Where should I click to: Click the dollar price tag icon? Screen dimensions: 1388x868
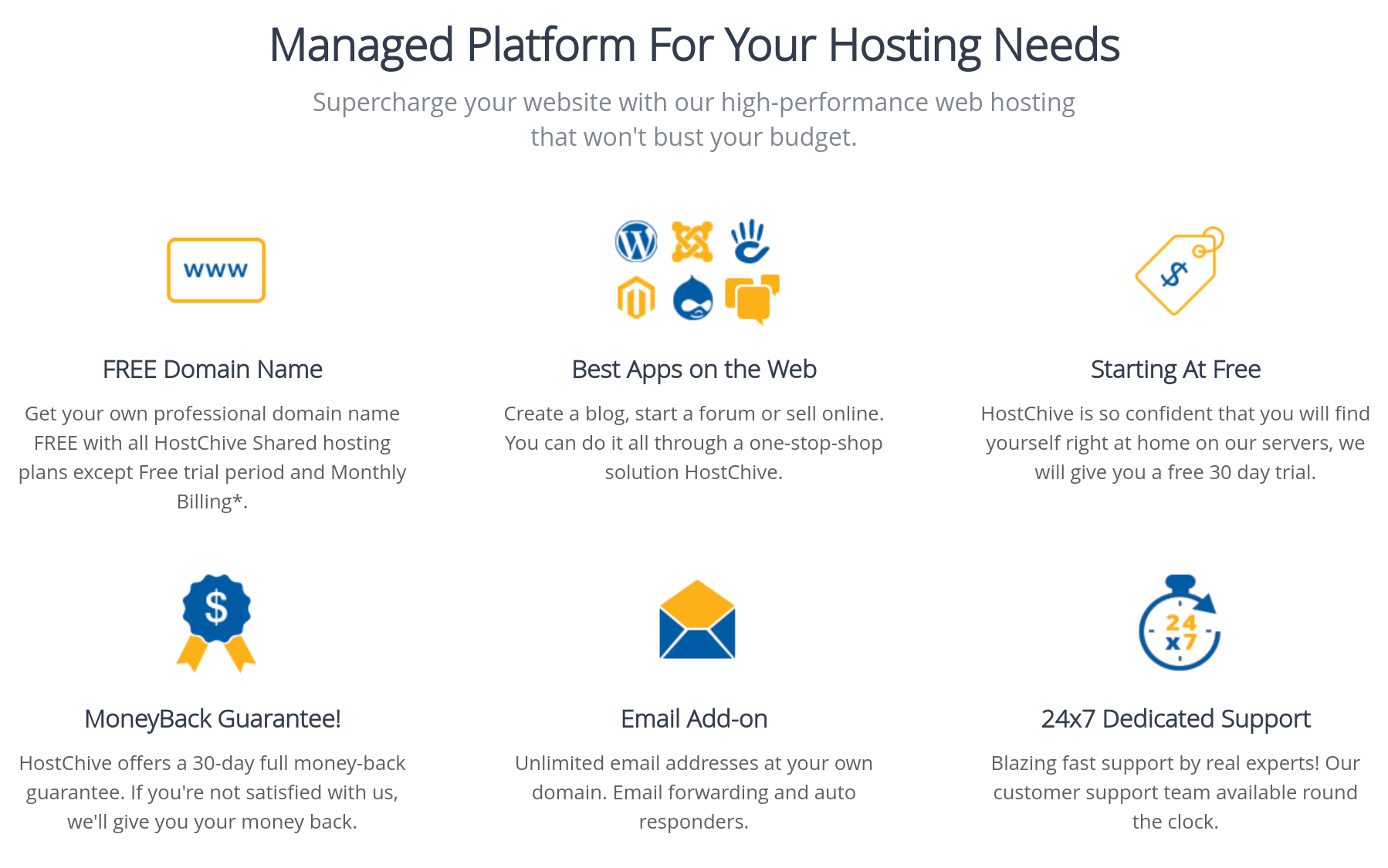tap(1180, 270)
